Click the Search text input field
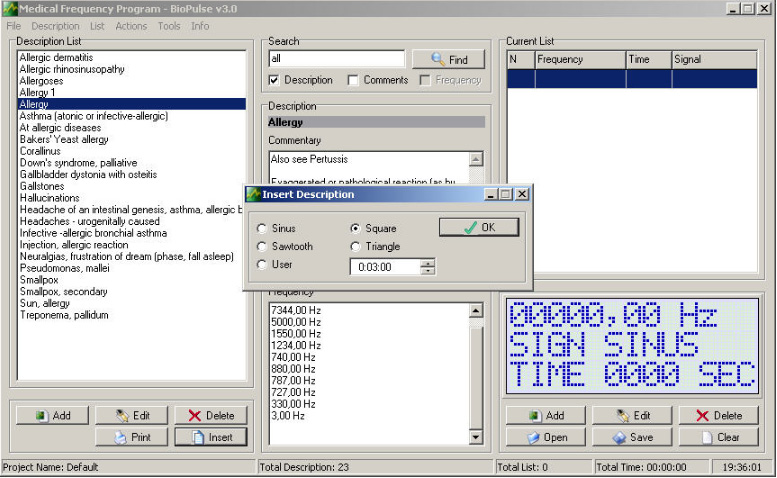Image resolution: width=777 pixels, height=478 pixels. [x=336, y=60]
